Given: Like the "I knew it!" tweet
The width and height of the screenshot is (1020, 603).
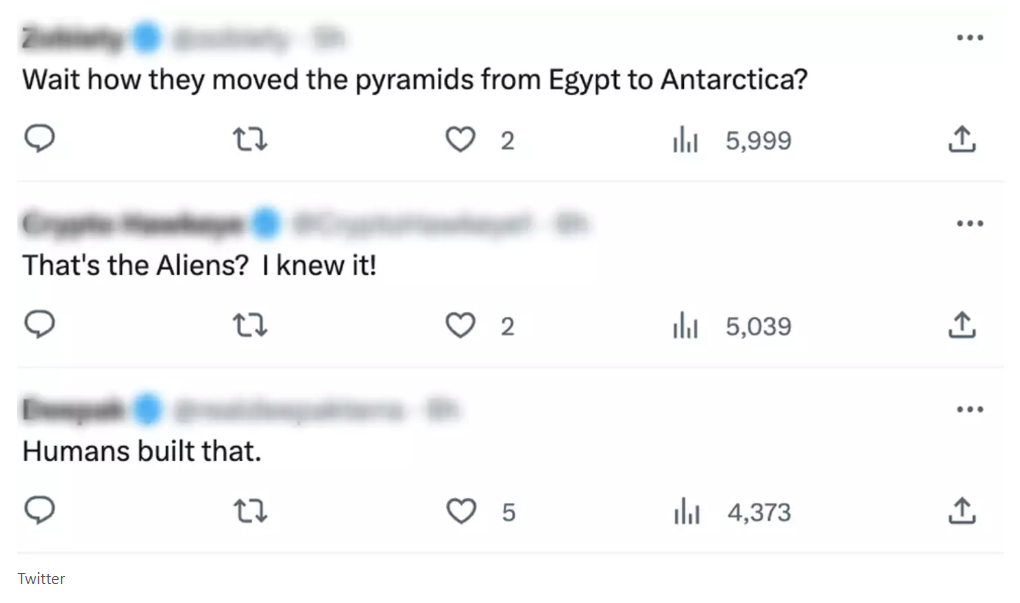Looking at the screenshot, I should pos(460,326).
